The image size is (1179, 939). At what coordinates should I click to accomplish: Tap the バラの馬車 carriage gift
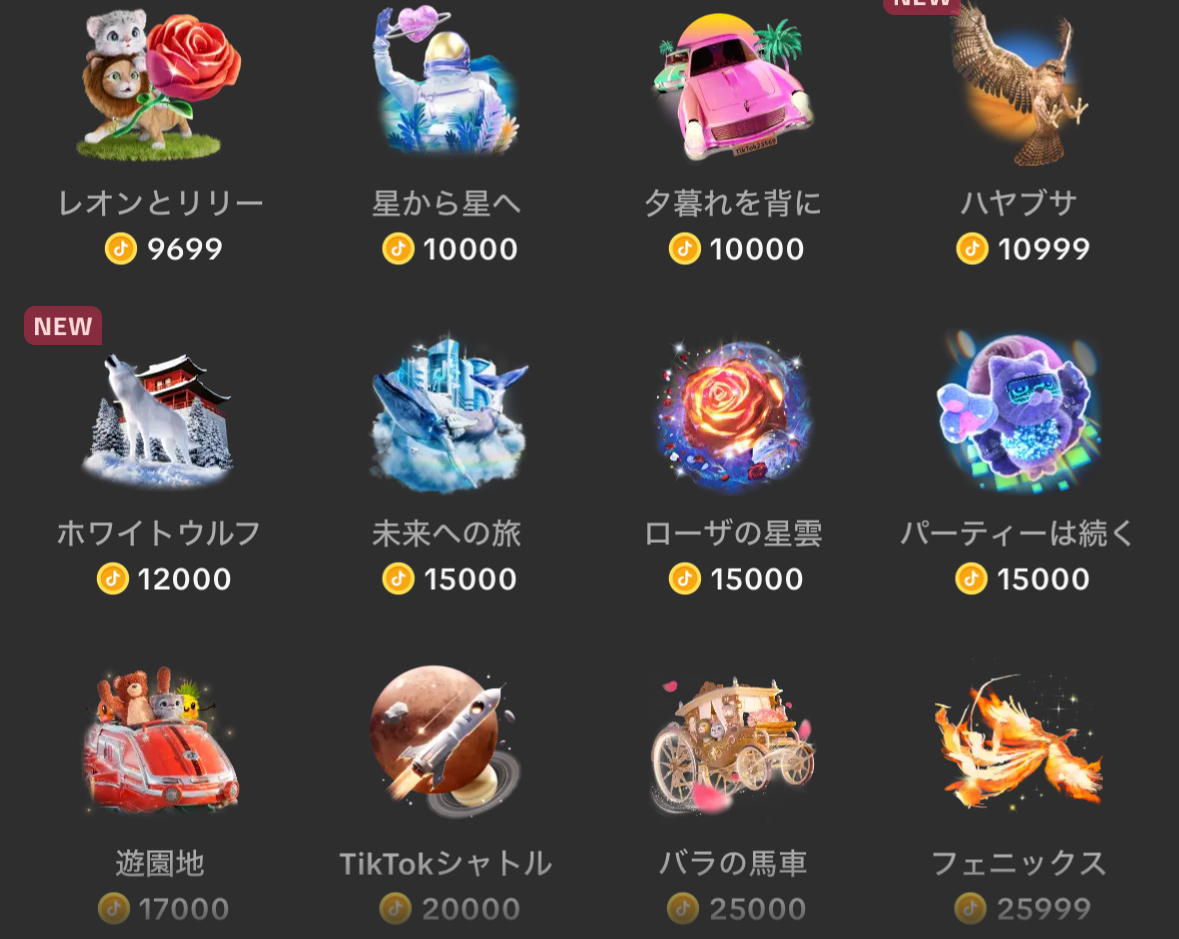733,746
